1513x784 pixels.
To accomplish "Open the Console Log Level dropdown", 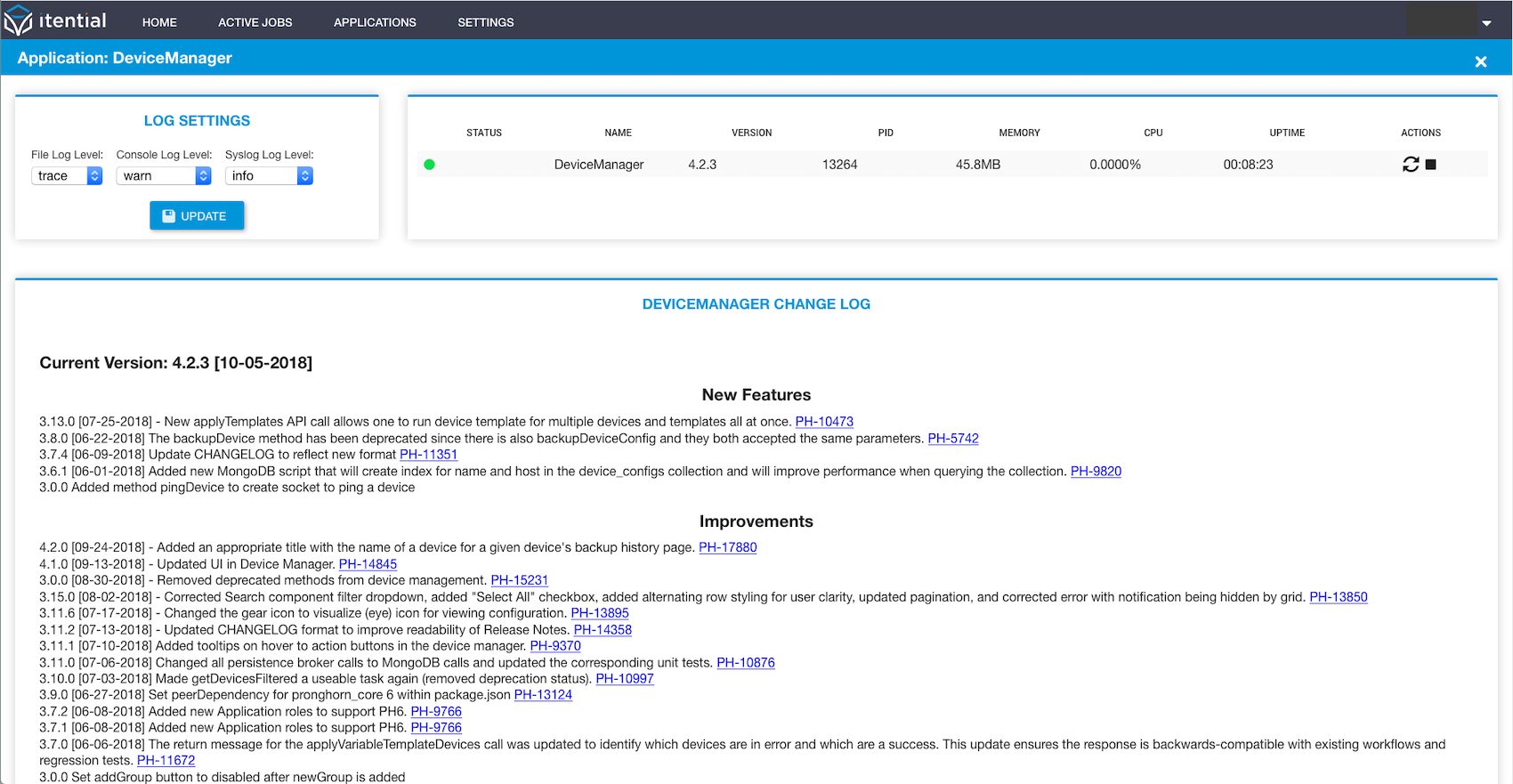I will [x=164, y=176].
